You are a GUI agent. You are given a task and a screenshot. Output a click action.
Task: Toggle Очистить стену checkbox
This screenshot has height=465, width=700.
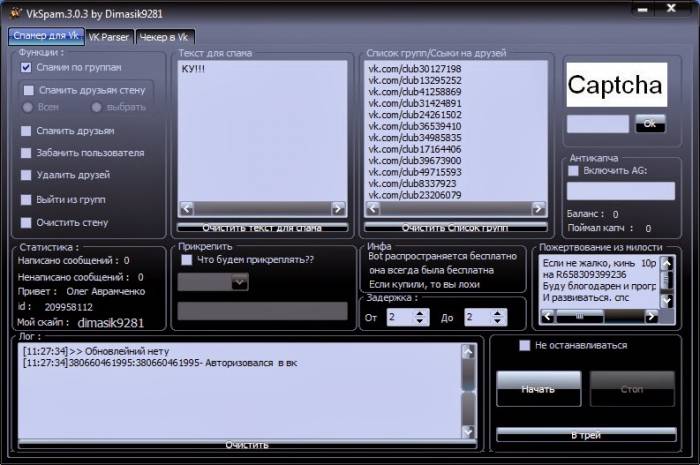(x=26, y=222)
